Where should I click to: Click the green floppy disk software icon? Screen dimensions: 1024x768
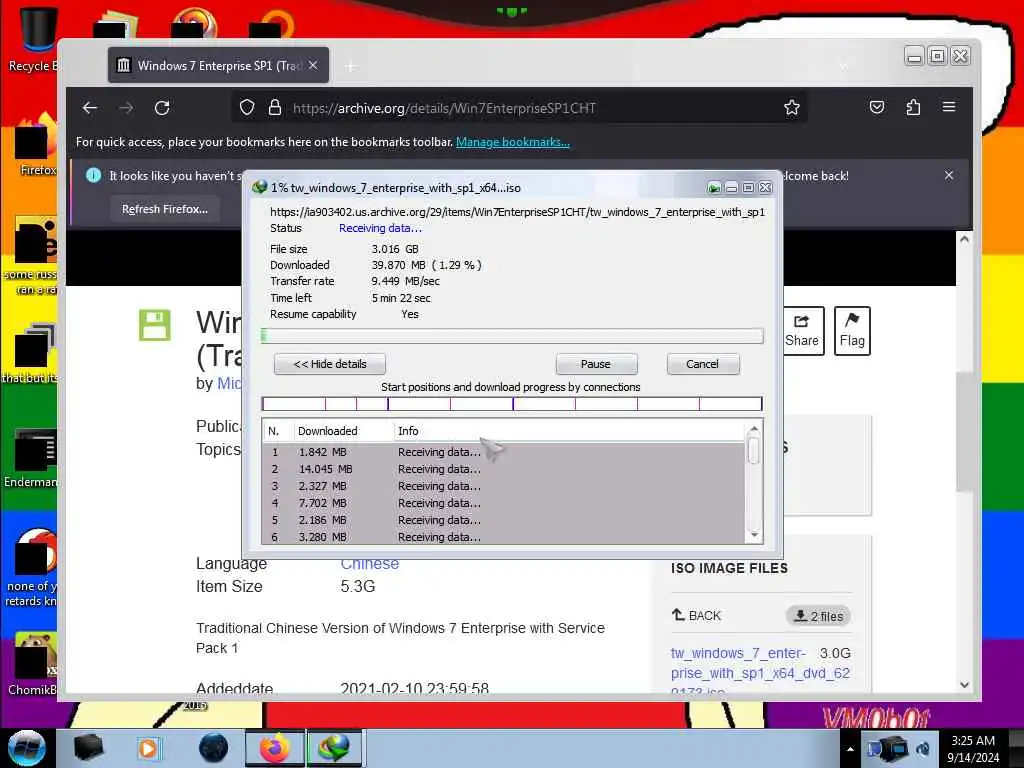point(155,325)
